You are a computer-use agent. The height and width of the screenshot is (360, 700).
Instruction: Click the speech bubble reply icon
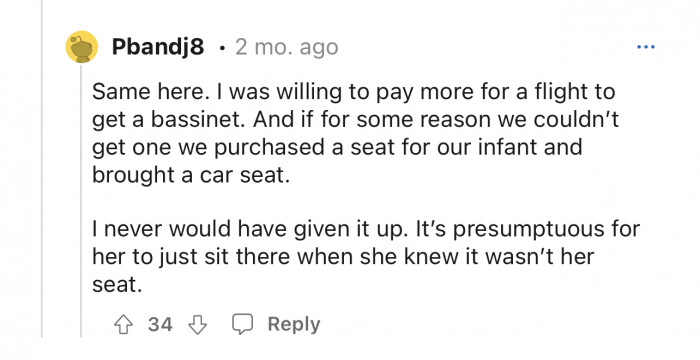pyautogui.click(x=242, y=324)
